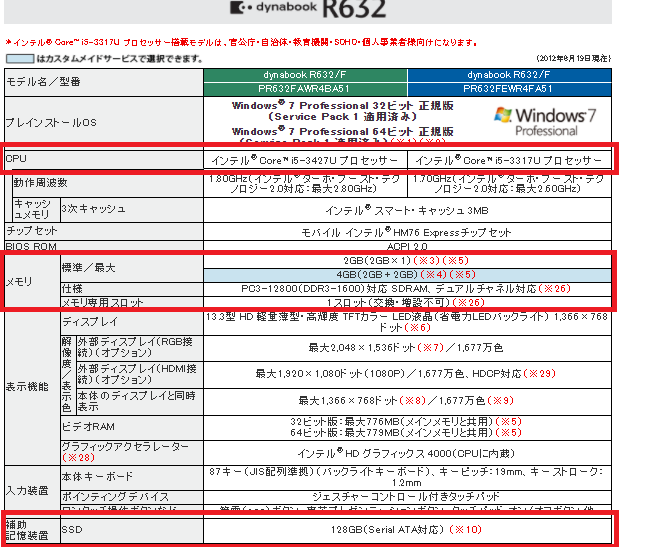Click the '3次キャッシュ' label
The width and height of the screenshot is (651, 547).
coord(93,209)
